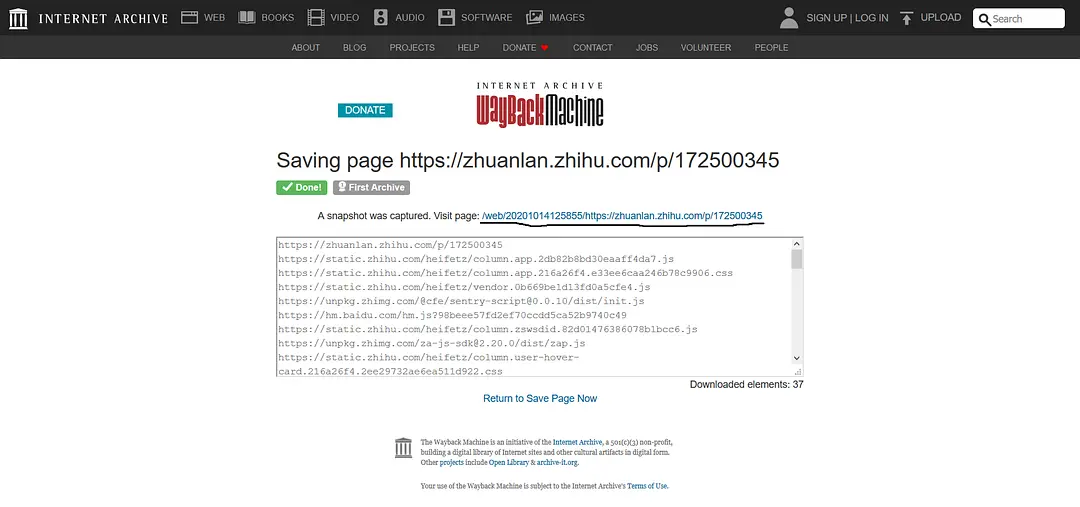Click the Wayback Machine logo
Screen dimensions: 1080x507
pos(540,105)
